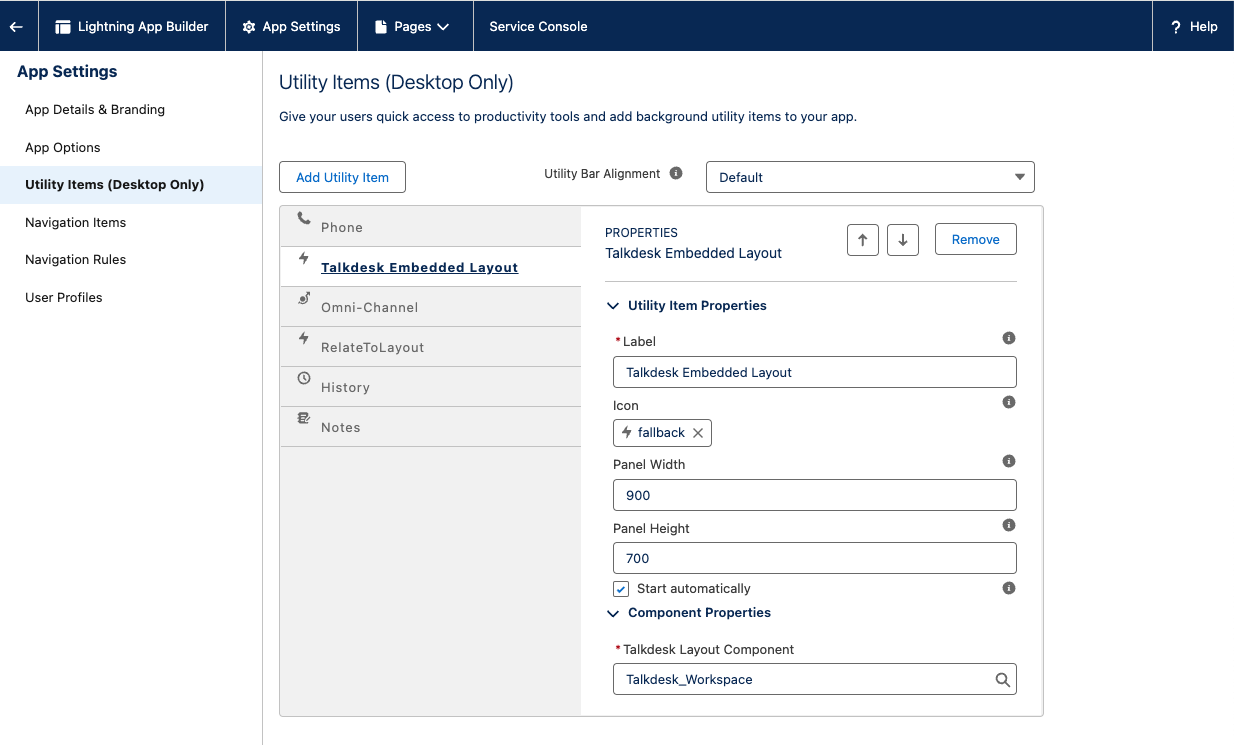Click the Panel Height input field
Screen dimensions: 1234x745
815,558
